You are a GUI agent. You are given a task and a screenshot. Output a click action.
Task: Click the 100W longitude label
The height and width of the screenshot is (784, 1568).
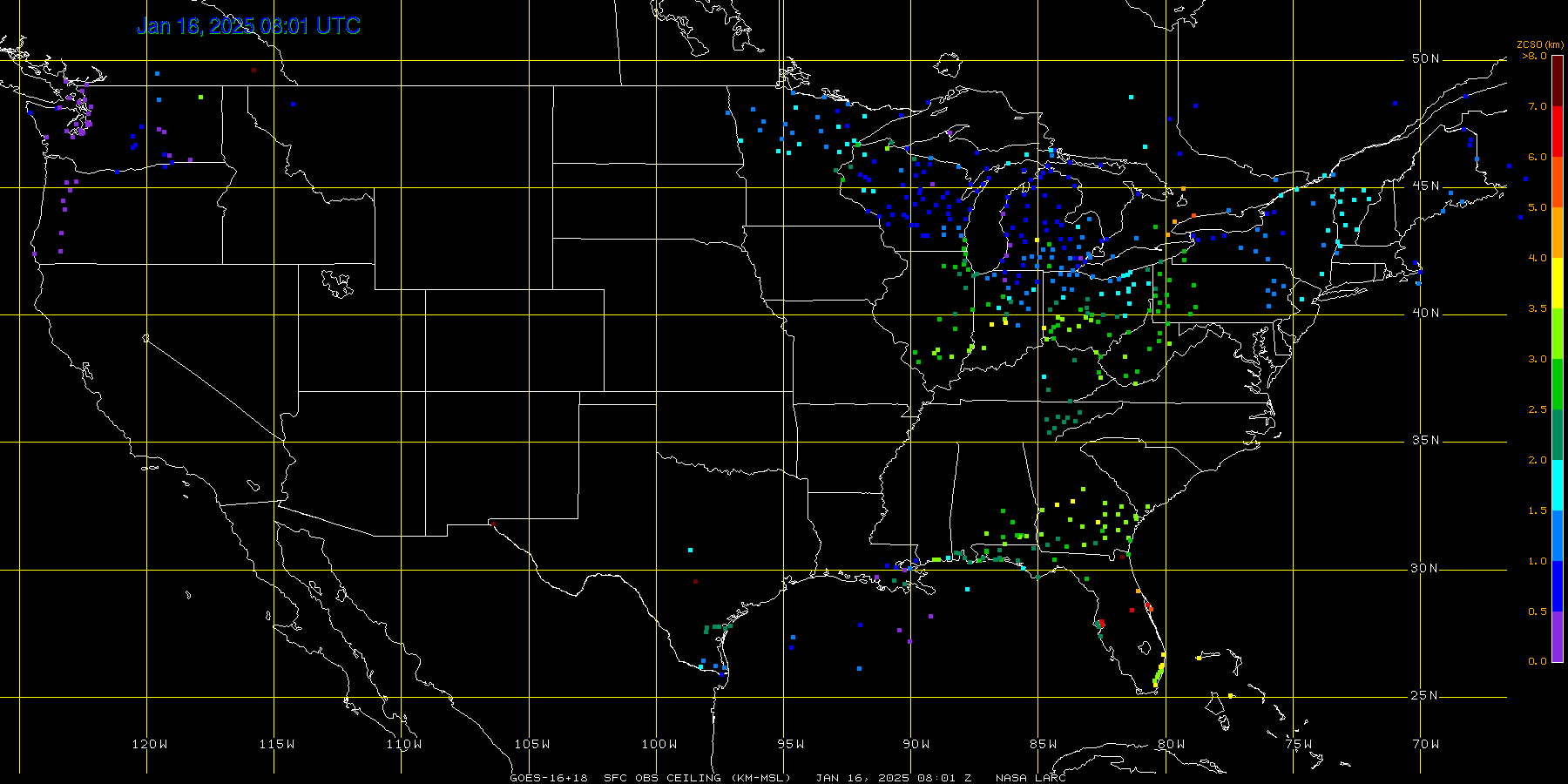point(659,744)
